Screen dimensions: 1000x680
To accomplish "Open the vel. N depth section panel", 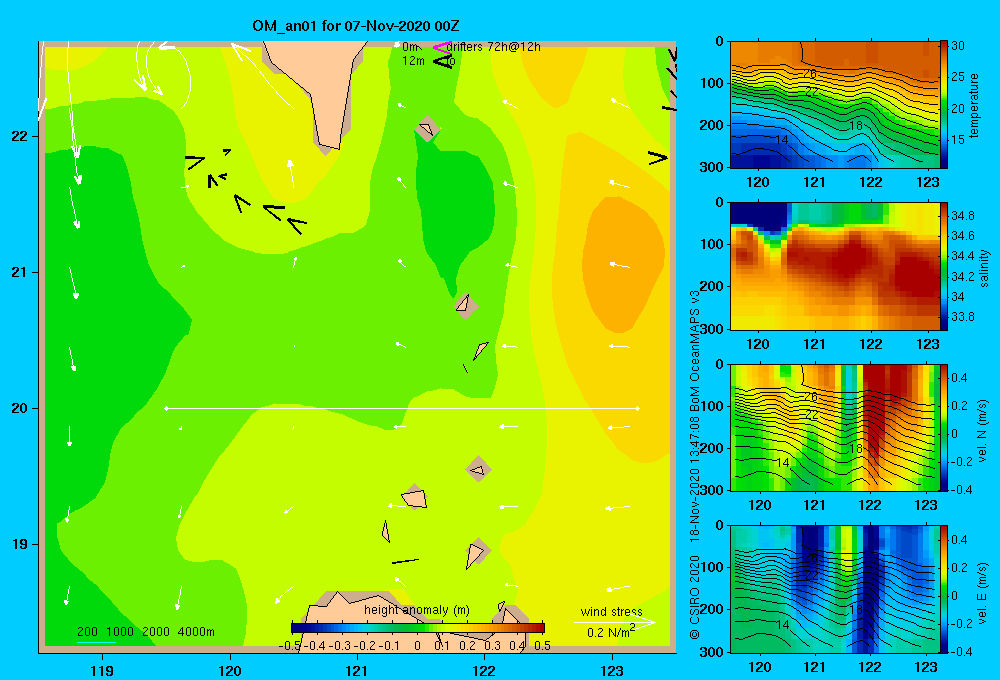I will (x=834, y=427).
